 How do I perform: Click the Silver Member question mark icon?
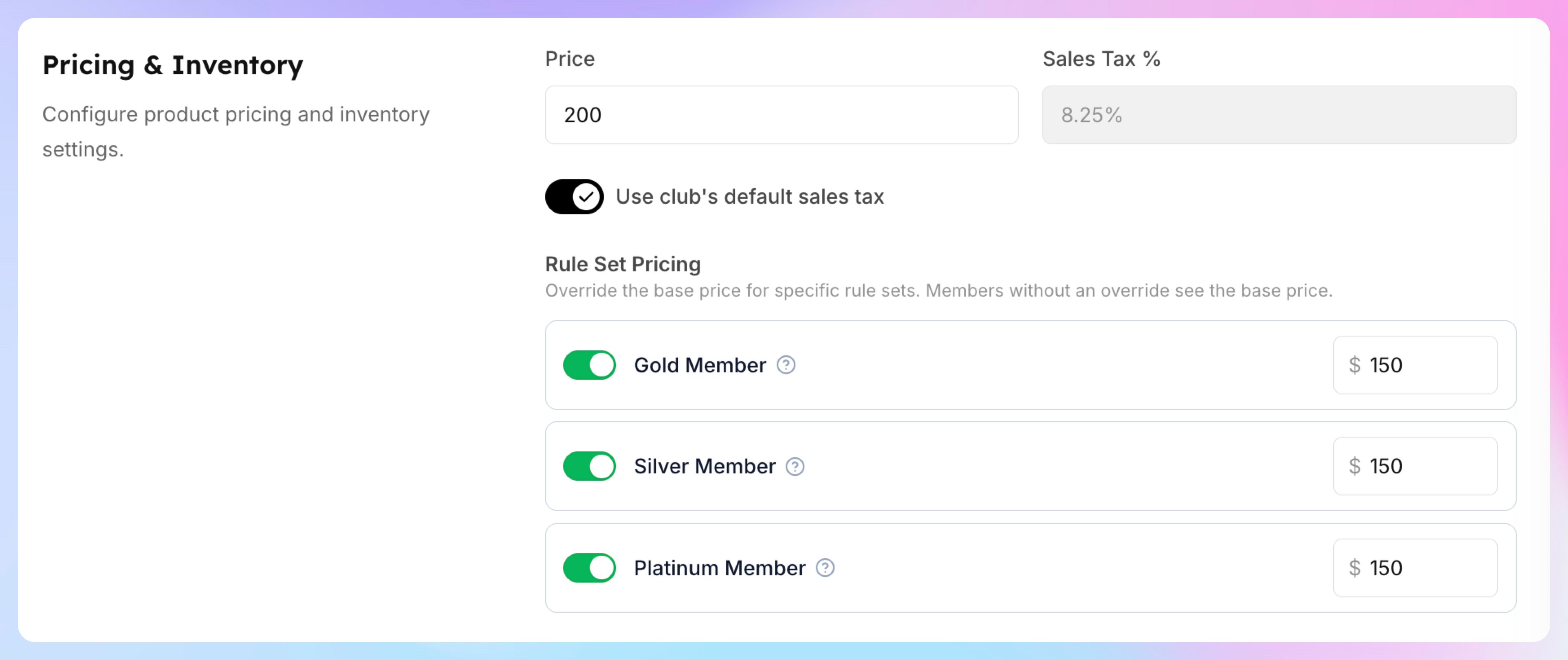coord(795,466)
